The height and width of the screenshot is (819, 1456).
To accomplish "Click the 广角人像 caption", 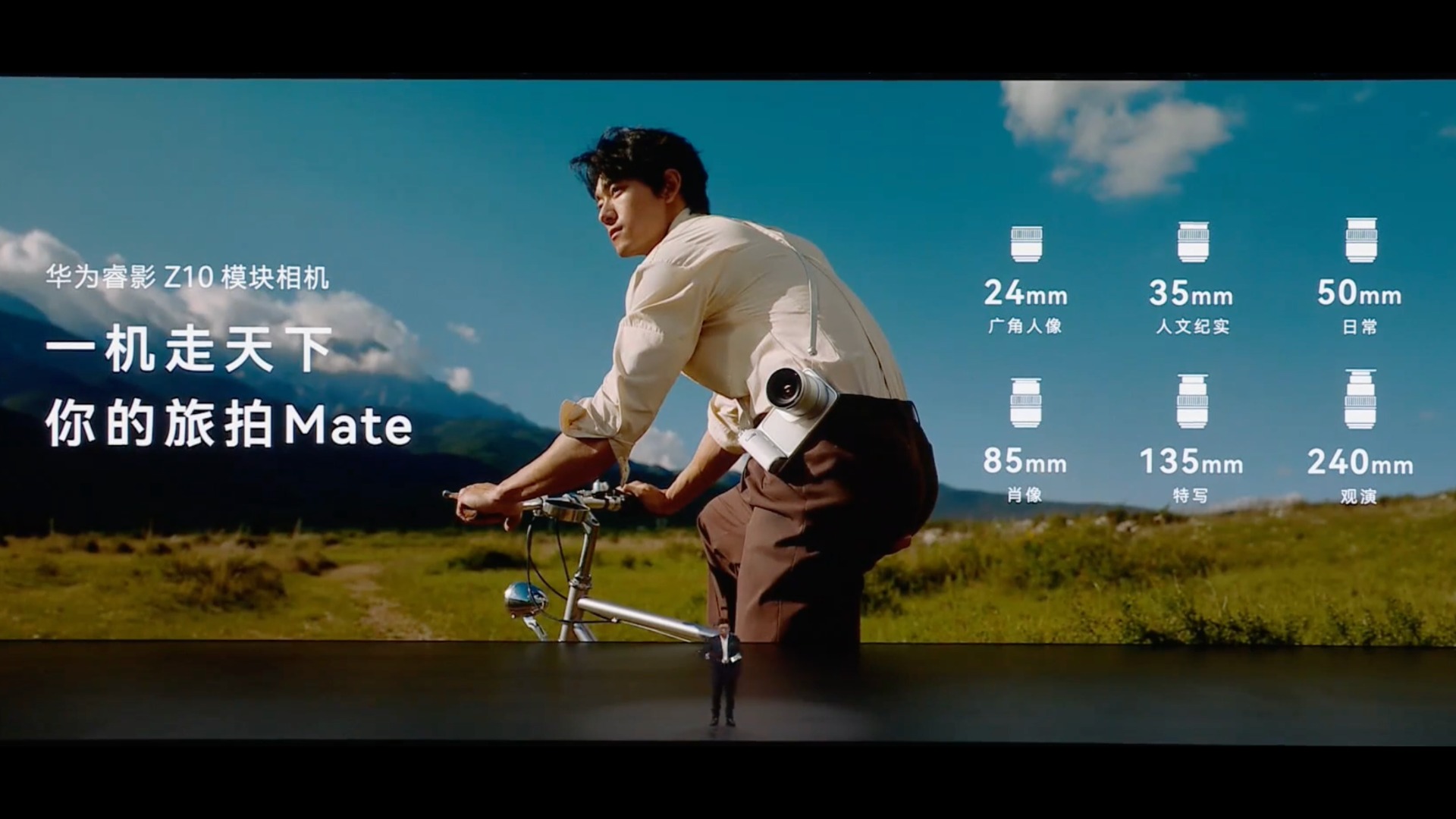I will click(x=1025, y=327).
